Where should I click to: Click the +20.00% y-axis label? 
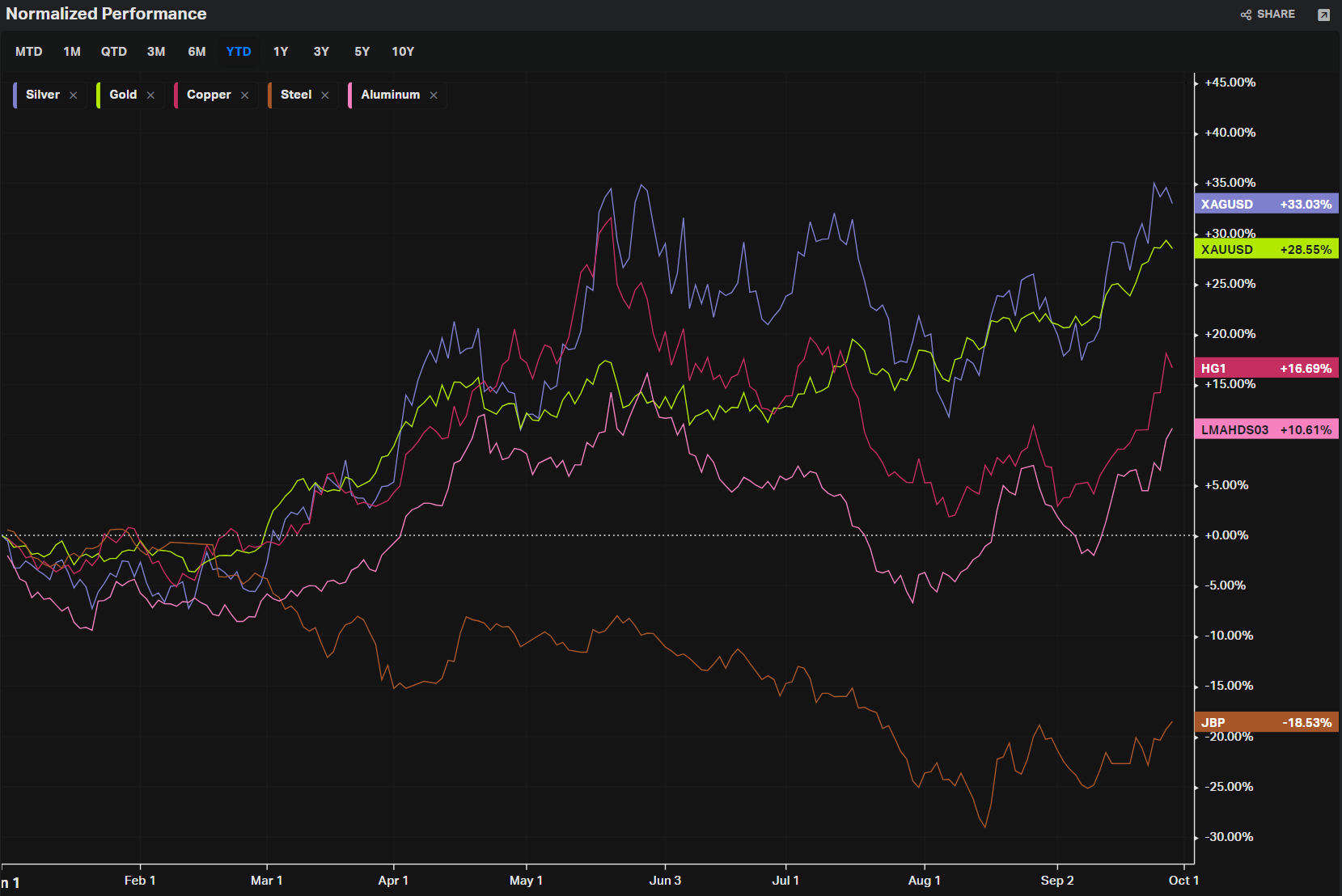click(x=1230, y=334)
